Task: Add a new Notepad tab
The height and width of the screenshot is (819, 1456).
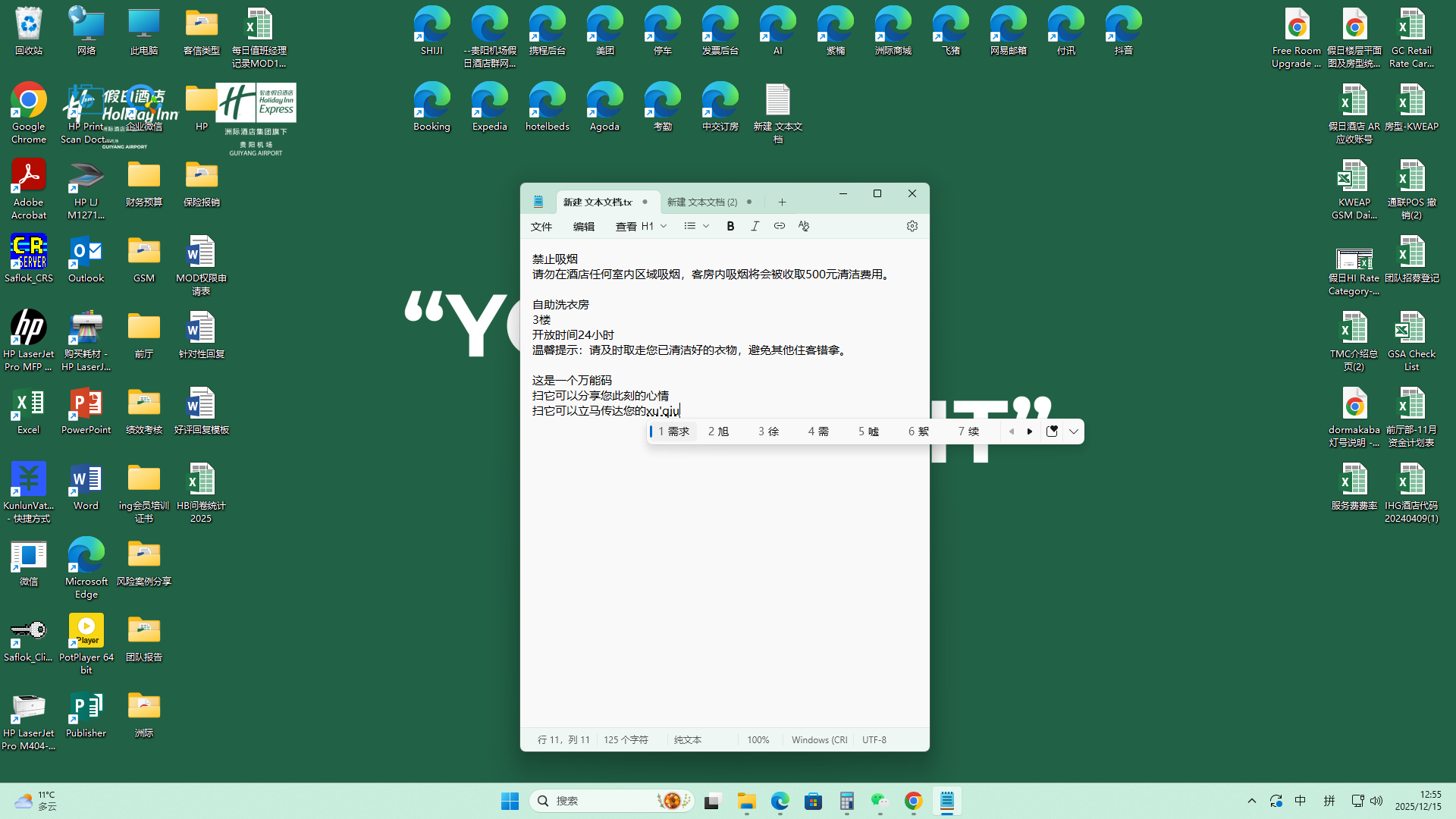Action: click(x=782, y=202)
